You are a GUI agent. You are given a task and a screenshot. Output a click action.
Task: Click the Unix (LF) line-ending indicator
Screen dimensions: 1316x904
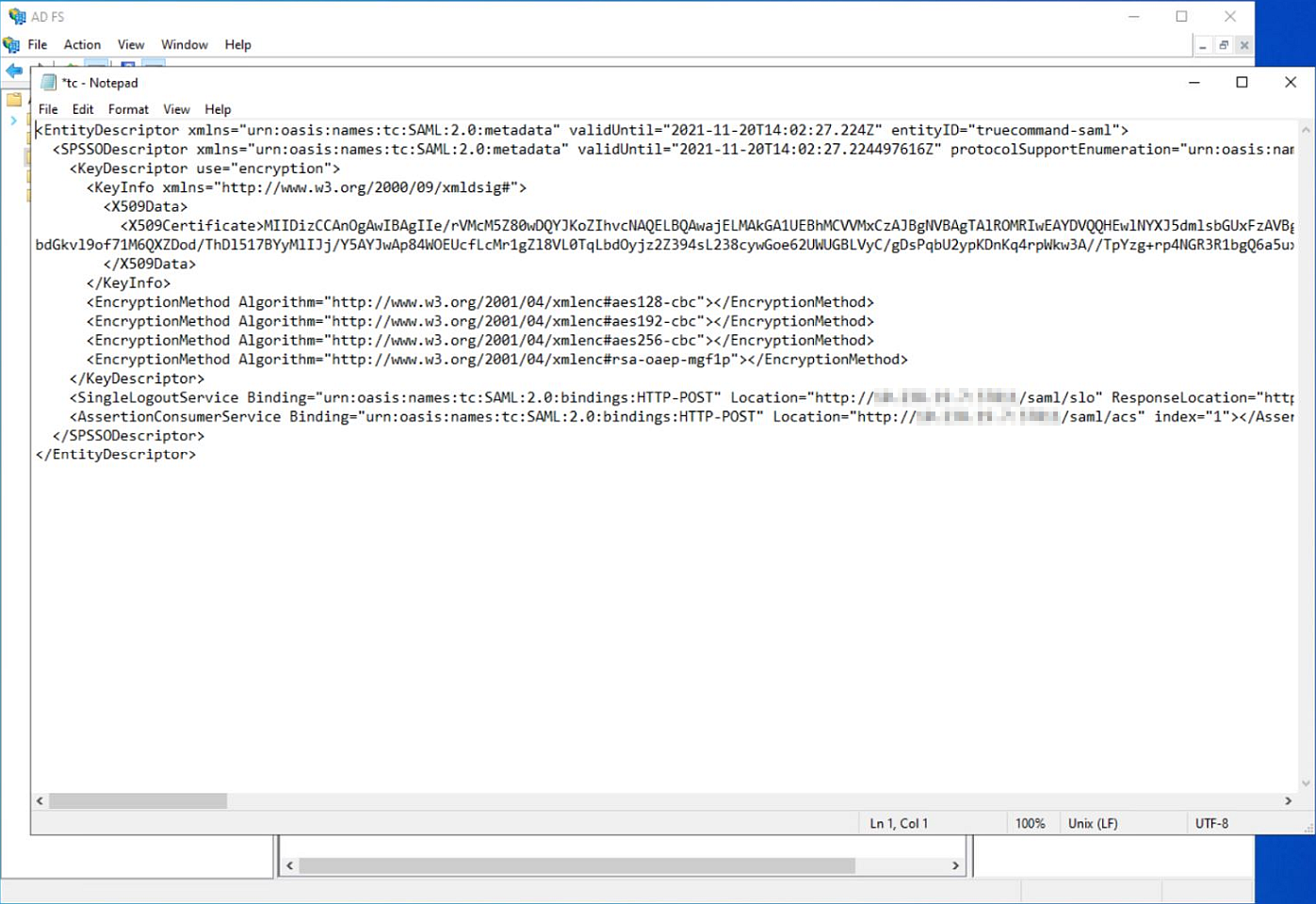1092,823
